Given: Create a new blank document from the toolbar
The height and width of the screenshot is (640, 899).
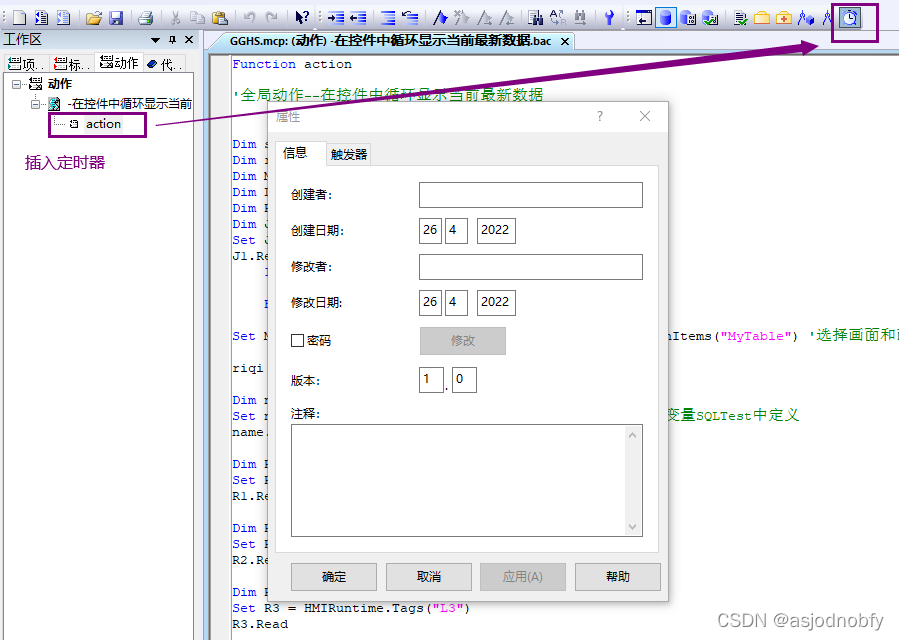Looking at the screenshot, I should pos(19,18).
